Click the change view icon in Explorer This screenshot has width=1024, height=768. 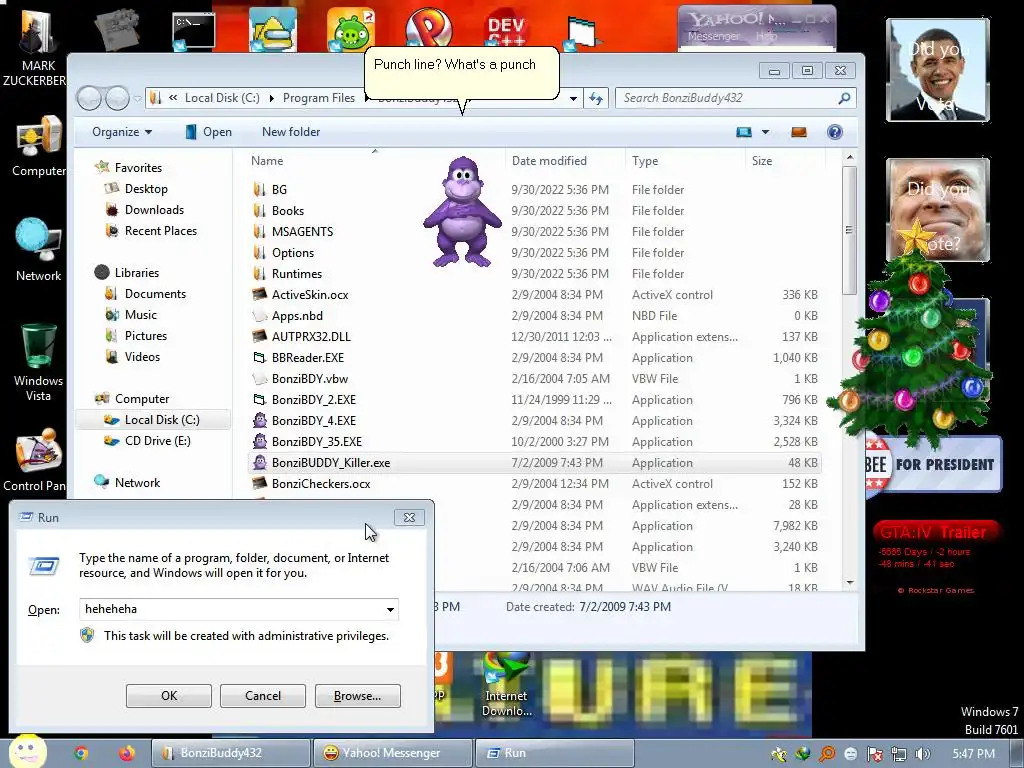[744, 132]
